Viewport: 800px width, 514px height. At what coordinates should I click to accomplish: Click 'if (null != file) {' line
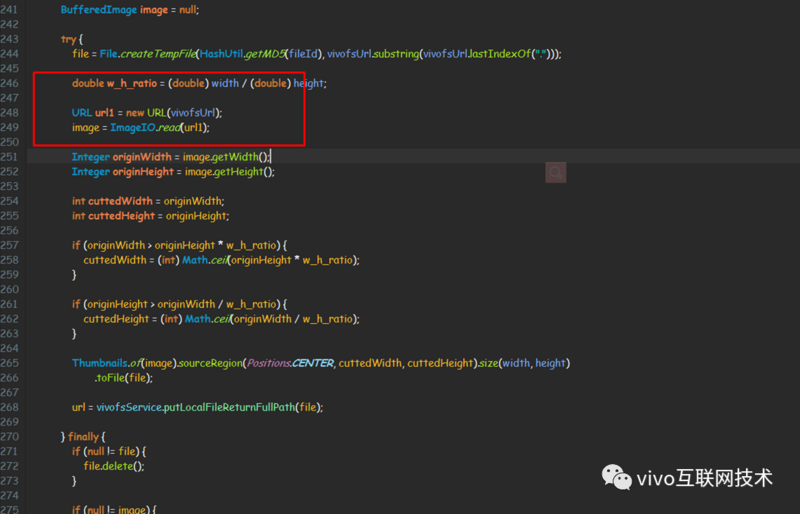(109, 451)
